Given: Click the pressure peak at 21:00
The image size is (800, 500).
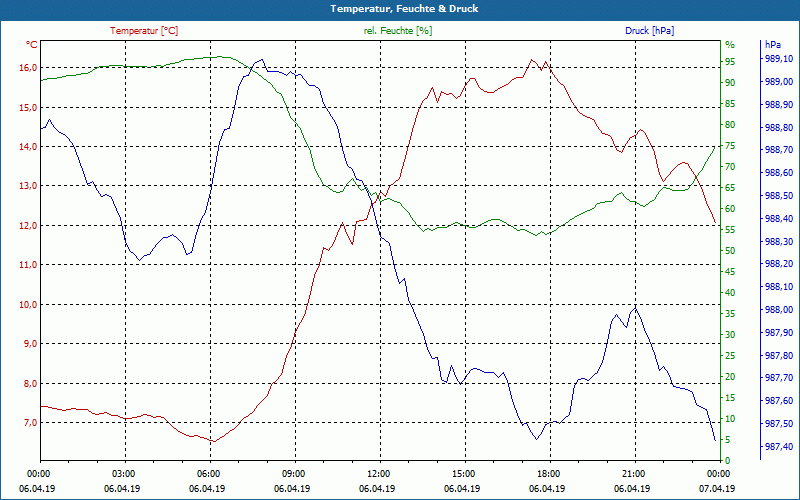Looking at the screenshot, I should [635, 307].
